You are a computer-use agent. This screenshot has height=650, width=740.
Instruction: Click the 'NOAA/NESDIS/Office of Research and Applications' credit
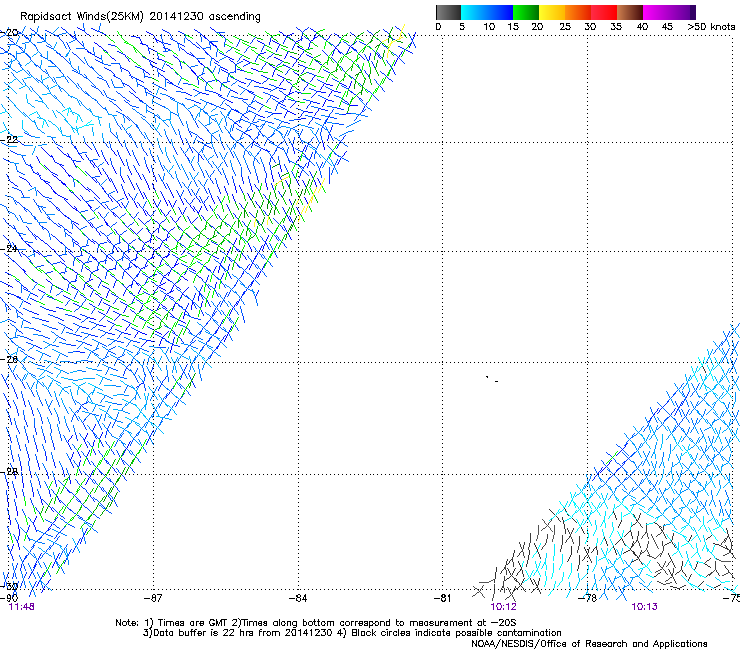point(589,644)
